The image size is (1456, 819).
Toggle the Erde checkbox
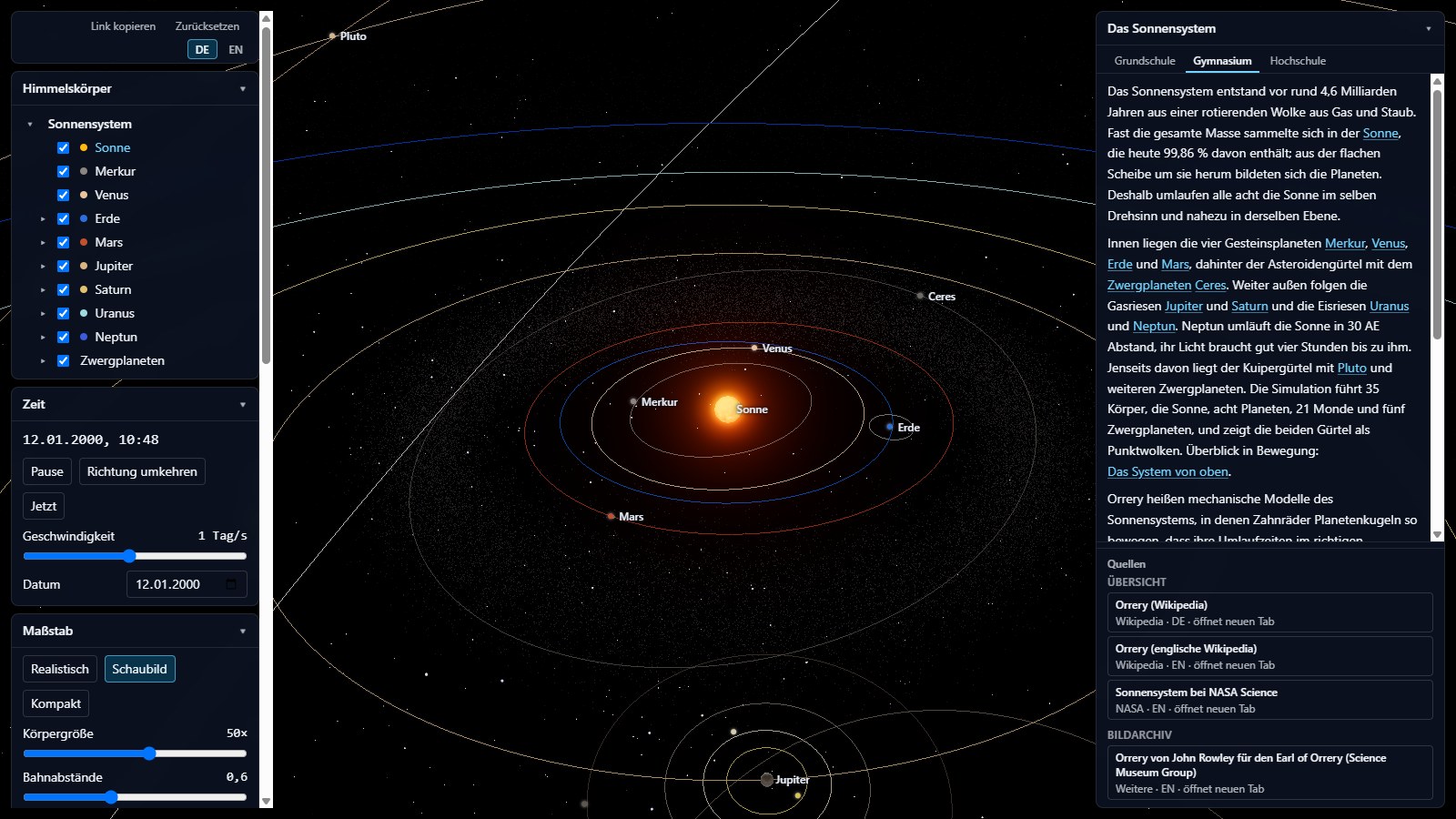(63, 218)
